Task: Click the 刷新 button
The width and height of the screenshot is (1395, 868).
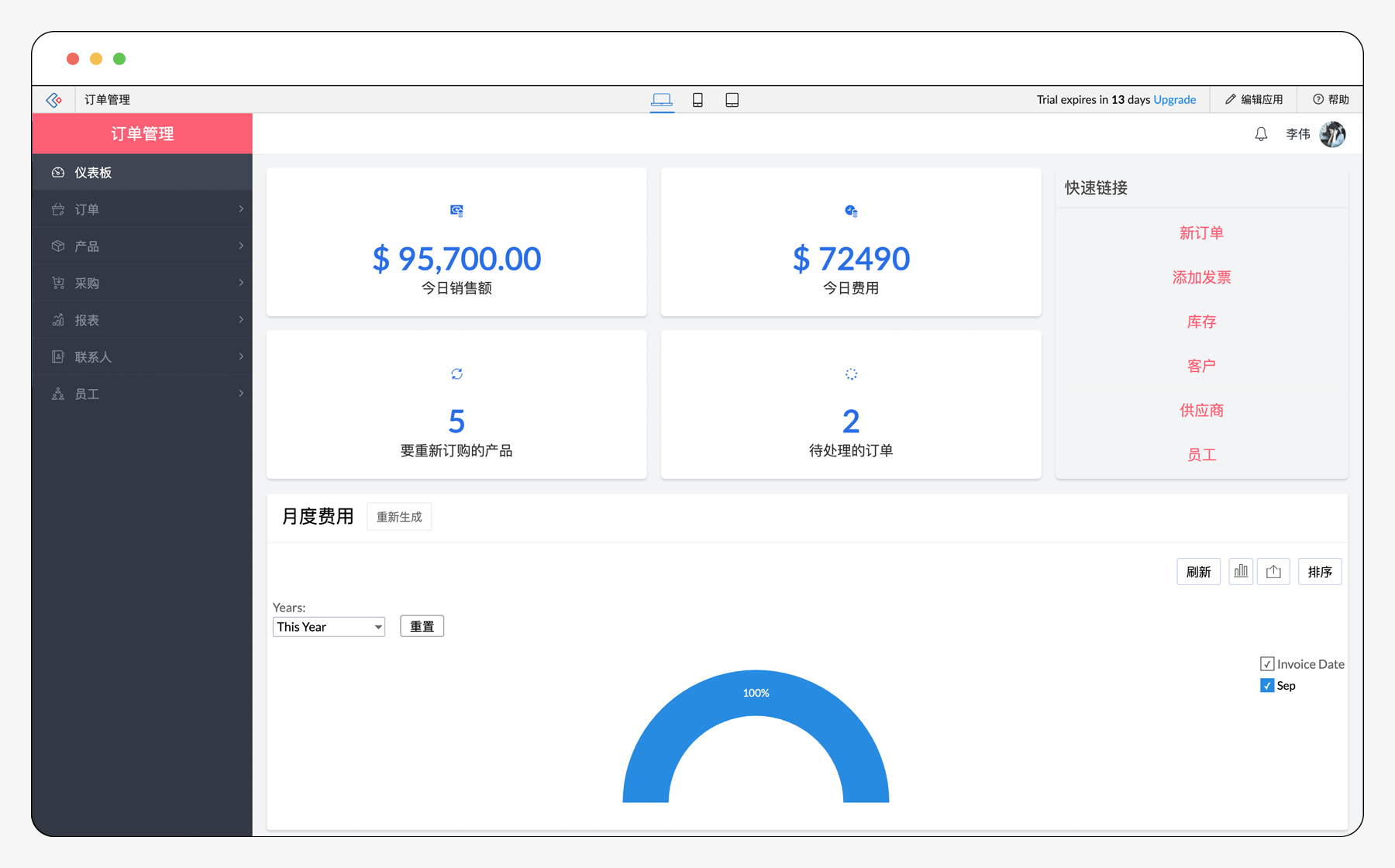Action: [1198, 572]
